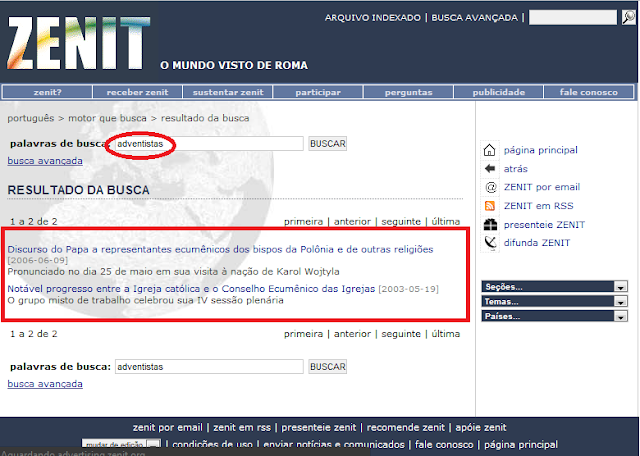Viewport: 640px width, 456px height.
Task: Click anterior in bottom pagination
Action: [x=352, y=334]
